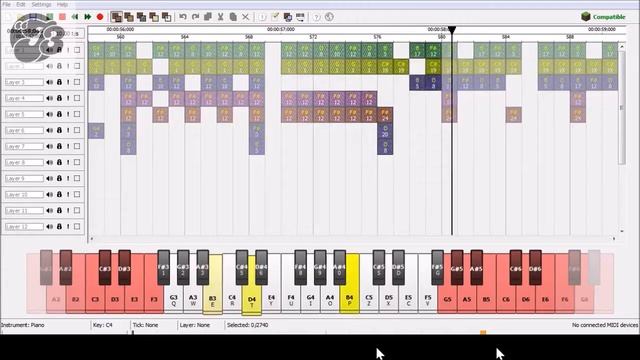Select the fifth instrument block icon

pos(167,17)
